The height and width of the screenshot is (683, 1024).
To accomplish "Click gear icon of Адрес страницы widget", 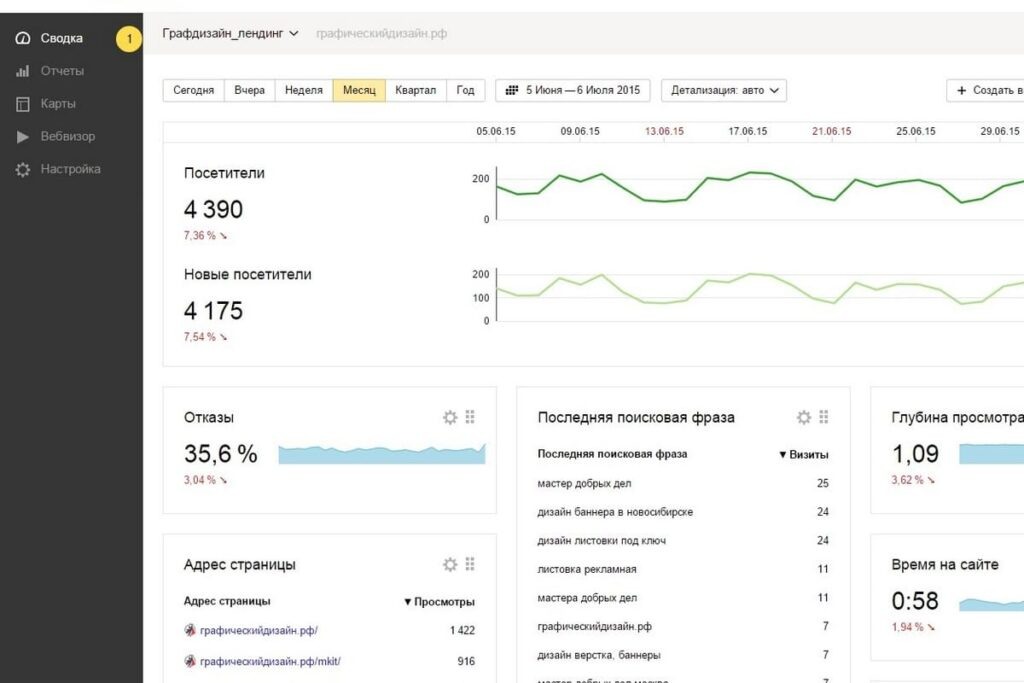I will point(450,564).
